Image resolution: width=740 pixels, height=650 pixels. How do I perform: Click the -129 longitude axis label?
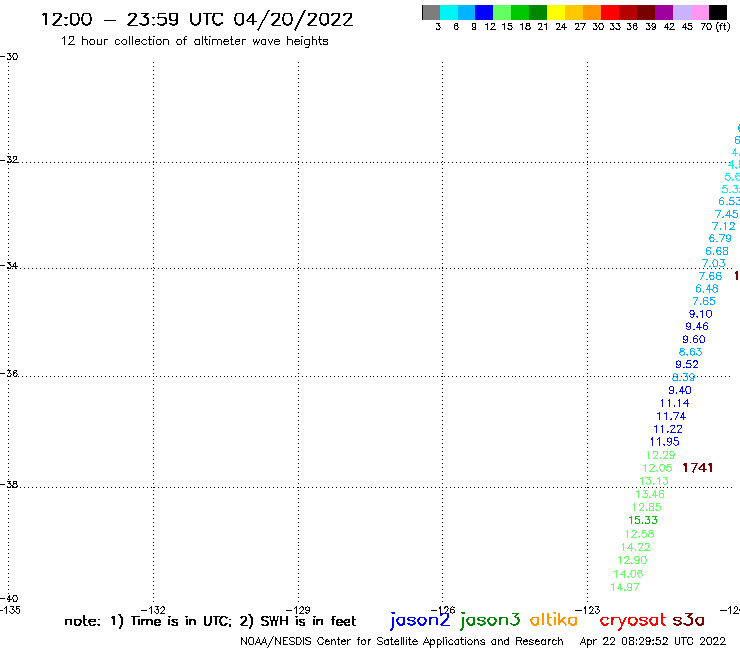pyautogui.click(x=298, y=610)
